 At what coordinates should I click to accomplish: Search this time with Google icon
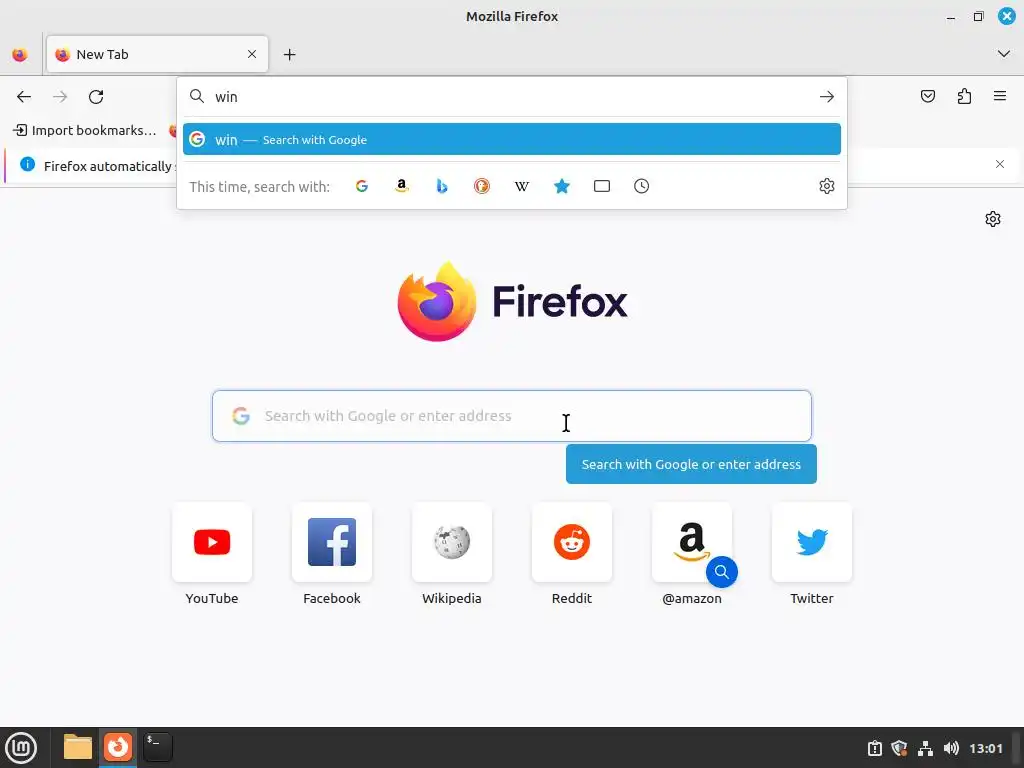point(362,186)
